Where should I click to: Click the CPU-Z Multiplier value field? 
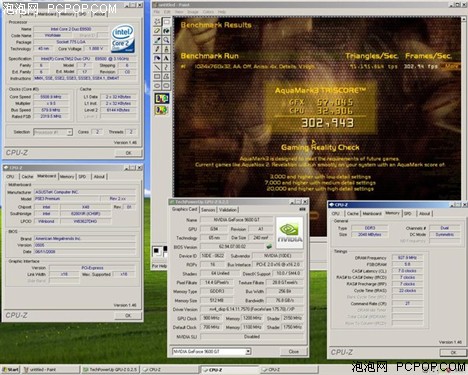[x=51, y=103]
